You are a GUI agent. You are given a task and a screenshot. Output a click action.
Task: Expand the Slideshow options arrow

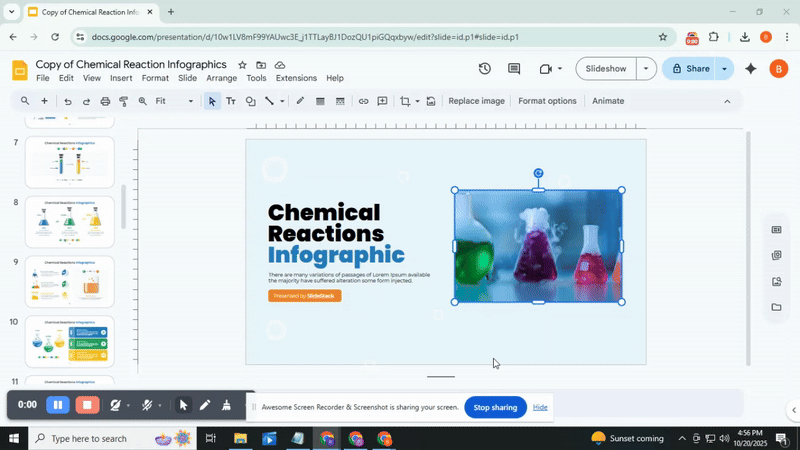click(646, 69)
